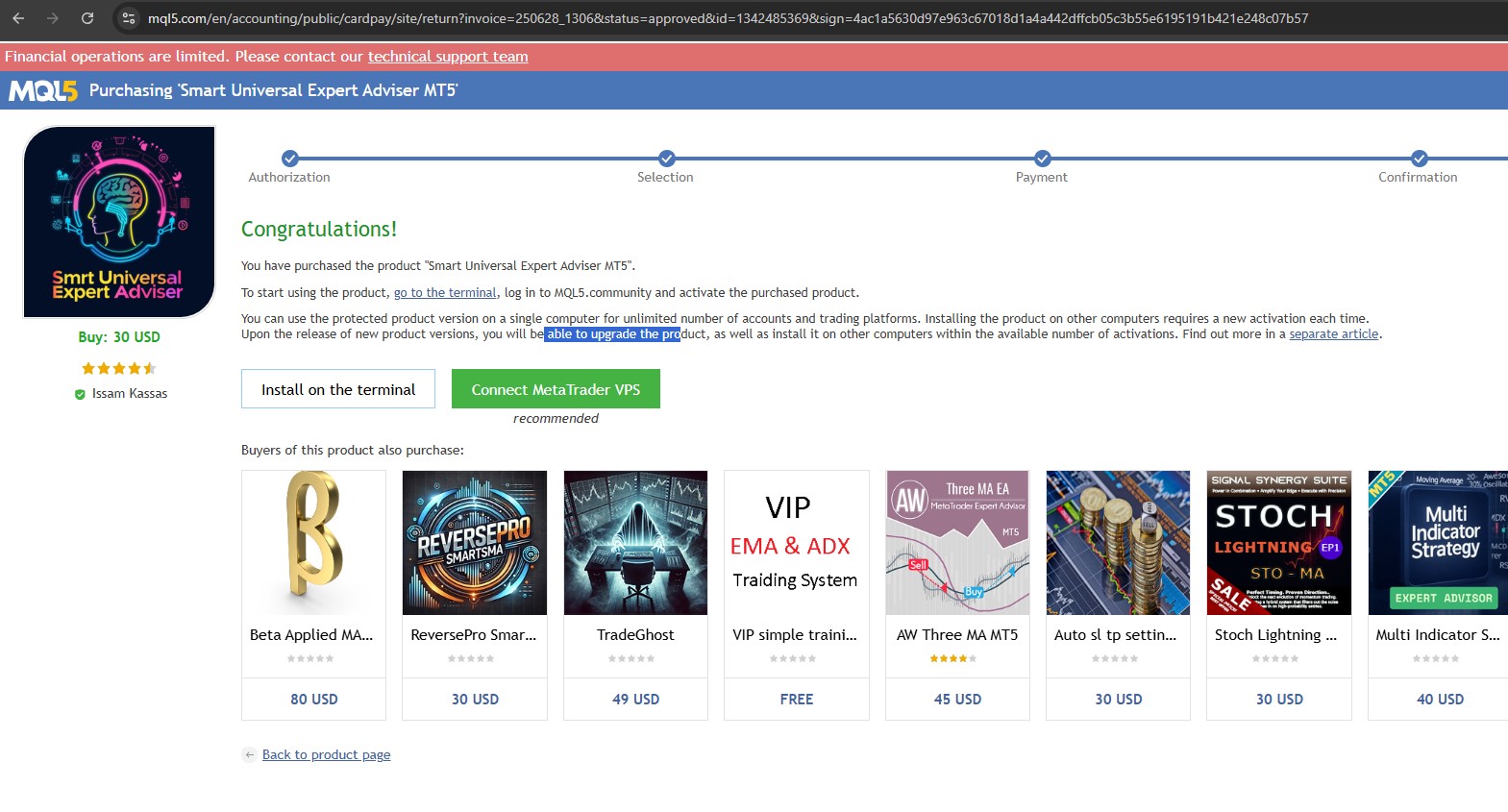Click Beta Applied MA star rating
The image size is (1508, 812).
click(x=310, y=659)
